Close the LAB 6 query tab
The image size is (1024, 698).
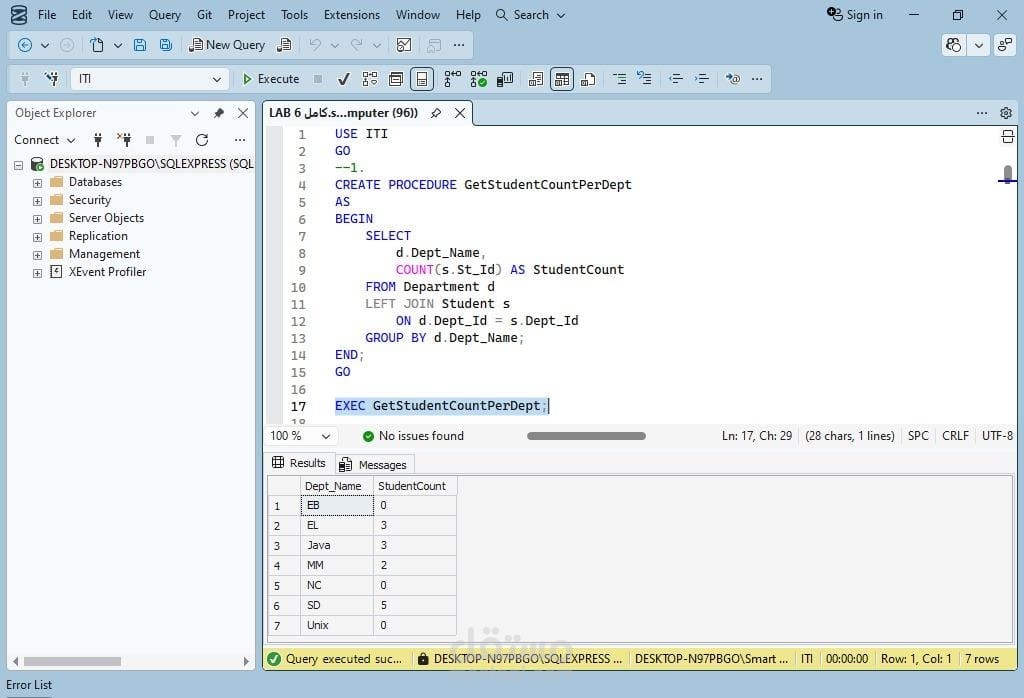[460, 113]
